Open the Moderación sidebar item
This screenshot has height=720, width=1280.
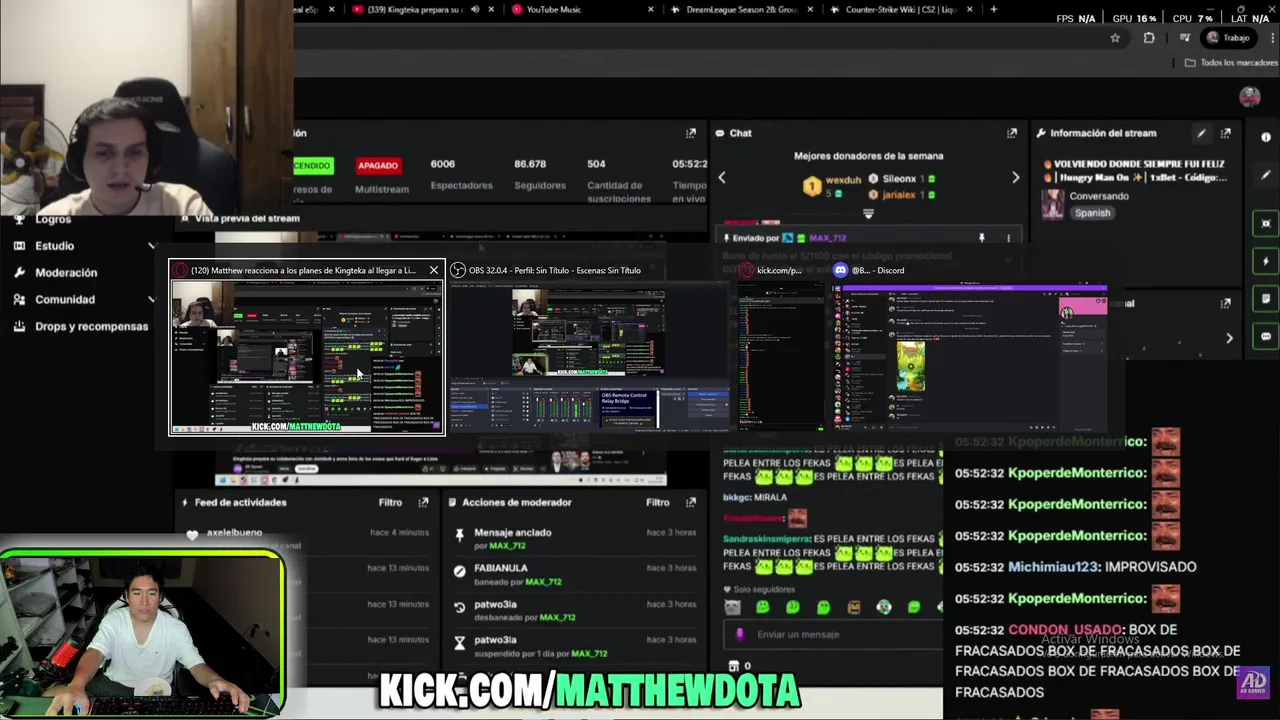pyautogui.click(x=66, y=272)
